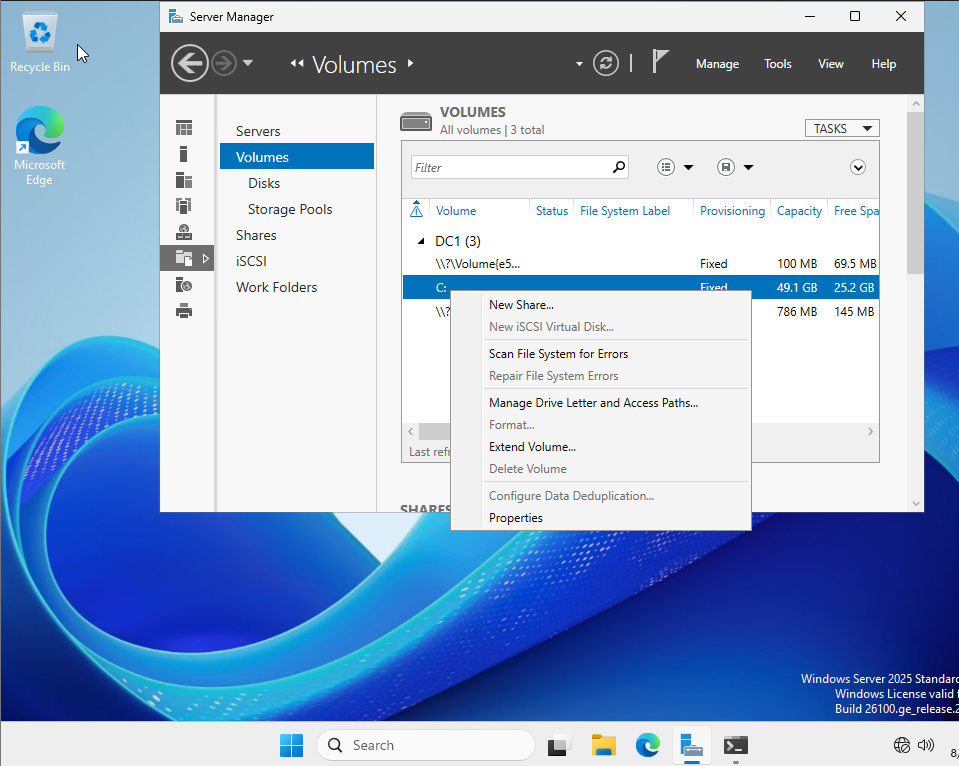The height and width of the screenshot is (766, 959).
Task: Focus the Filter text field
Action: 511,167
